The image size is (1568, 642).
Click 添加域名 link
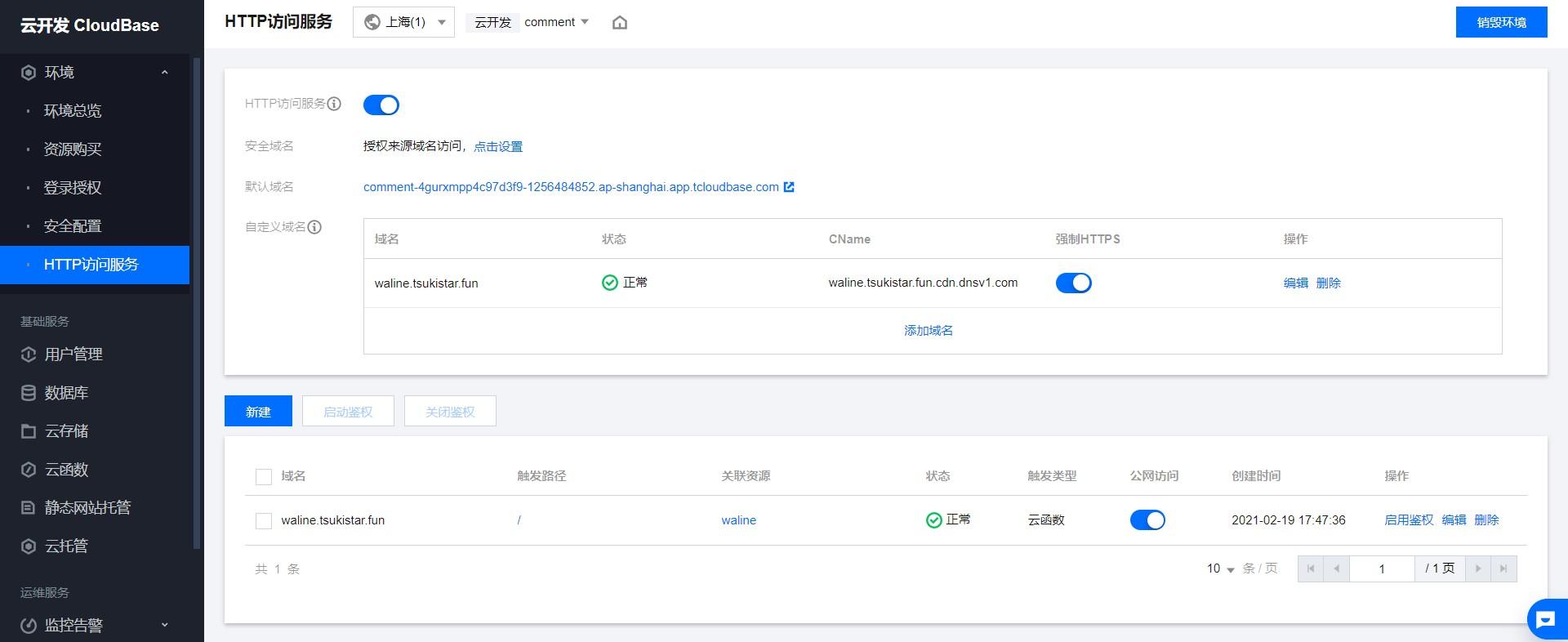tap(929, 331)
